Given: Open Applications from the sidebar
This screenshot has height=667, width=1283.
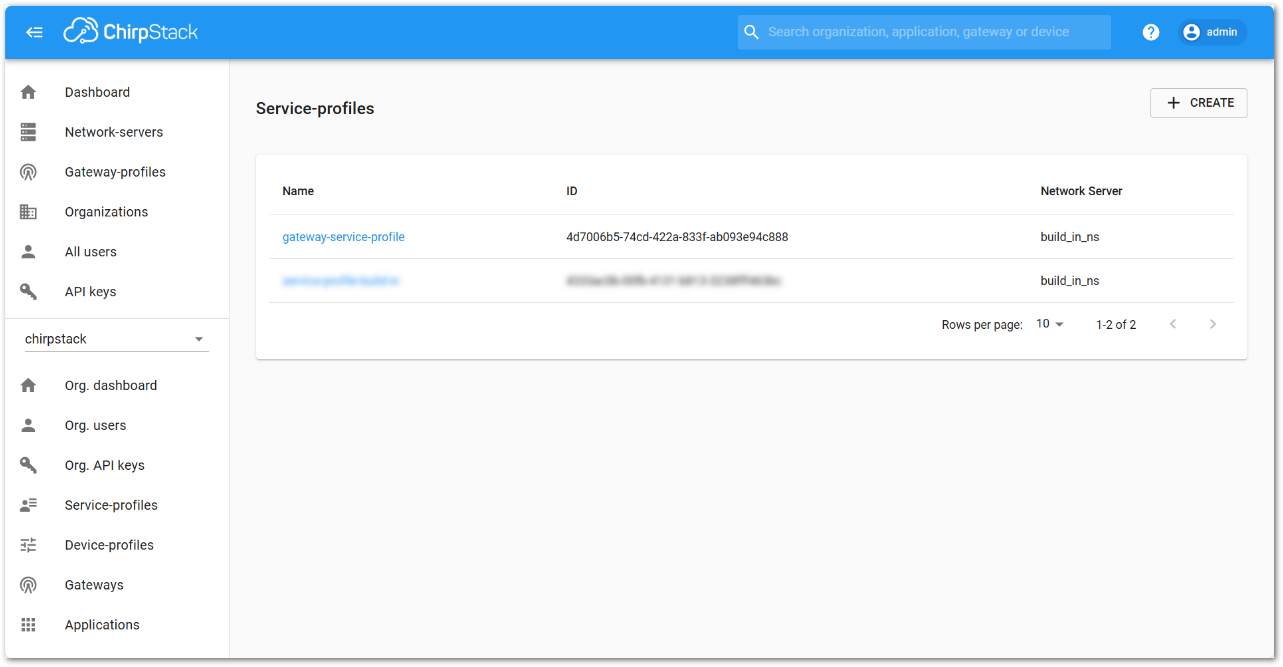Looking at the screenshot, I should (102, 625).
